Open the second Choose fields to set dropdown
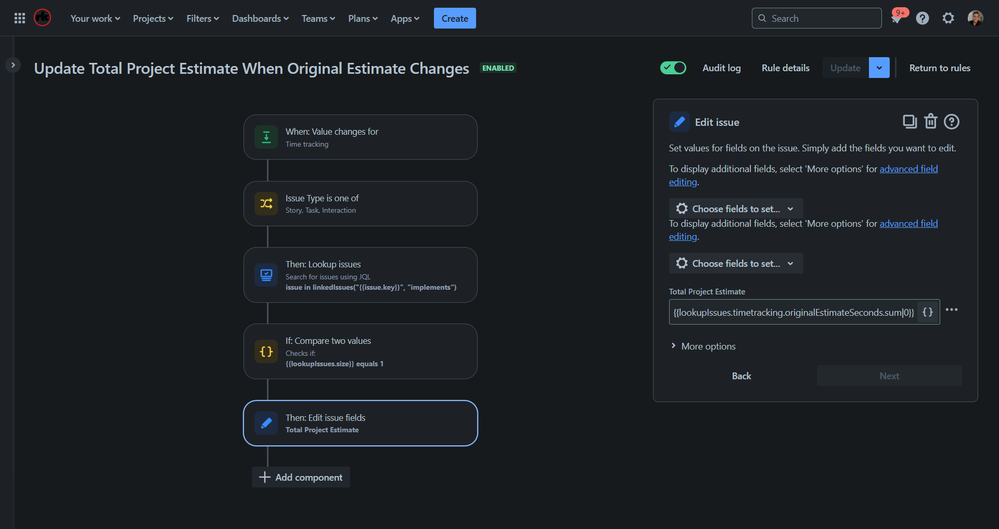999x529 pixels. coord(736,263)
